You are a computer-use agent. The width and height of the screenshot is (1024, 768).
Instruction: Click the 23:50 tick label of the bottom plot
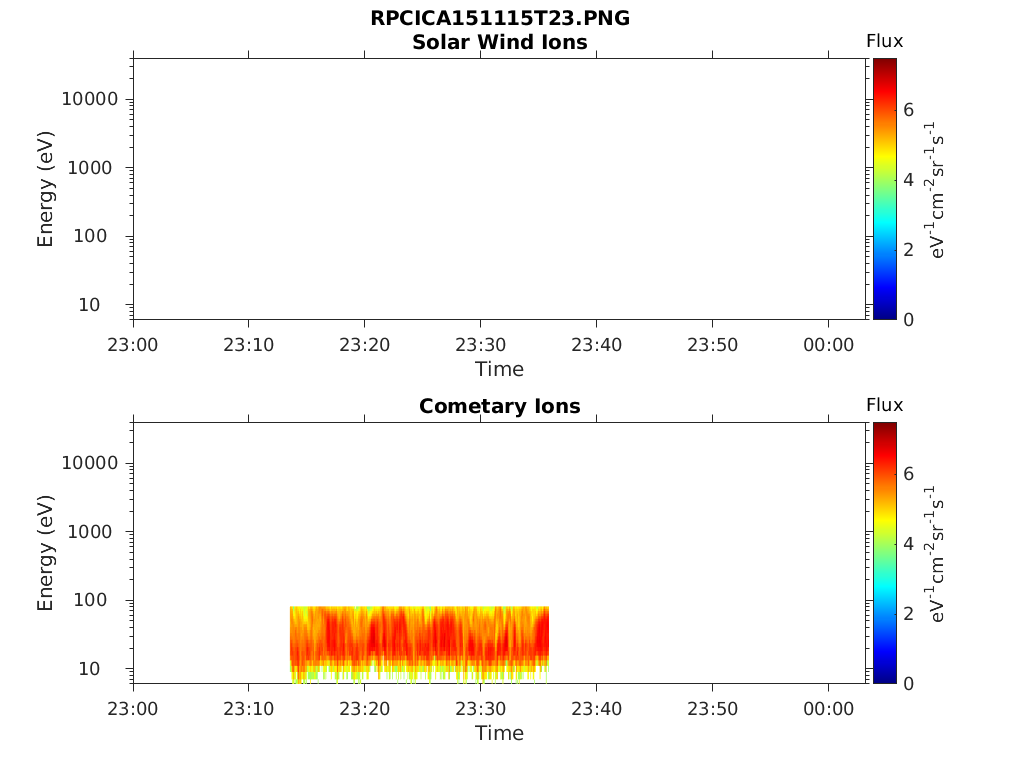tap(712, 709)
